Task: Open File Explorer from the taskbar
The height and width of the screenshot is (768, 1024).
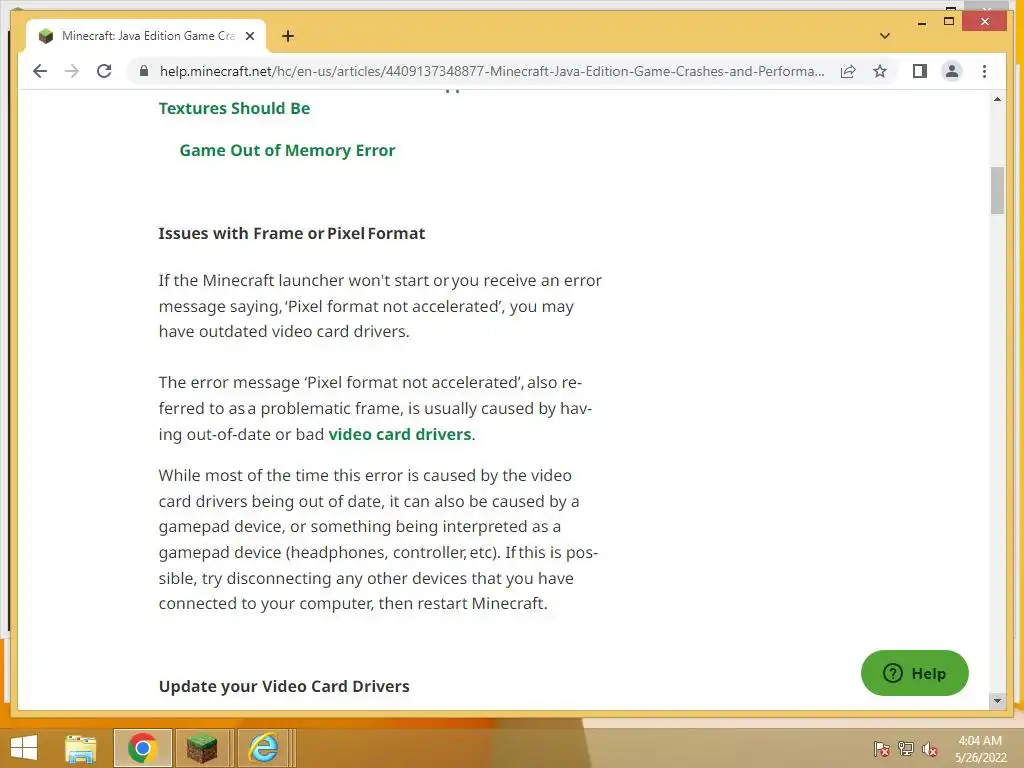Action: point(81,748)
